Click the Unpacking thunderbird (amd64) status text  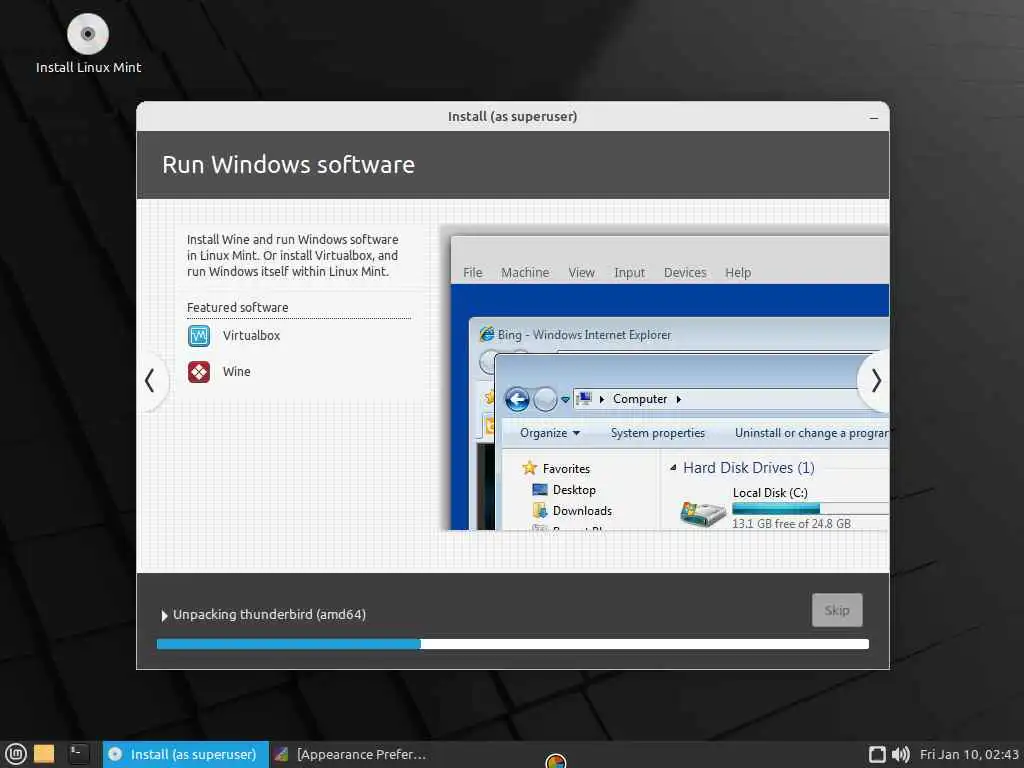coord(269,615)
